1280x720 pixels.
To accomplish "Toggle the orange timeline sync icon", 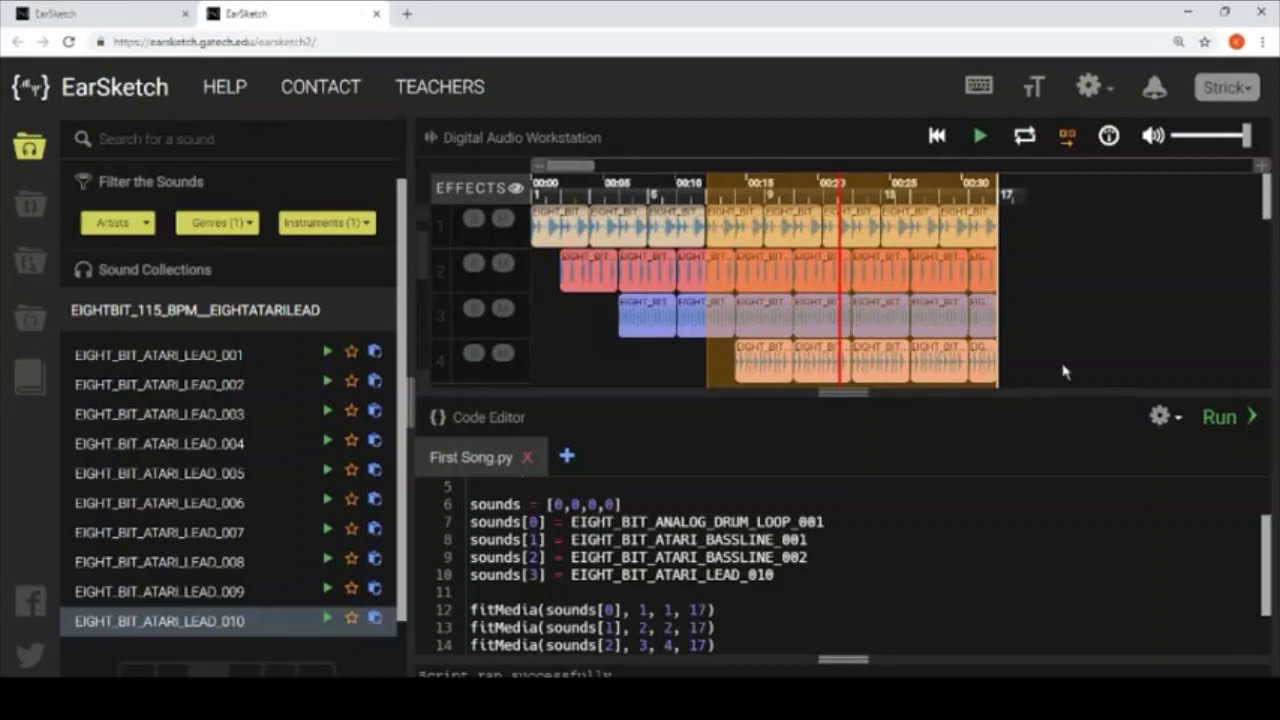I will pyautogui.click(x=1067, y=137).
